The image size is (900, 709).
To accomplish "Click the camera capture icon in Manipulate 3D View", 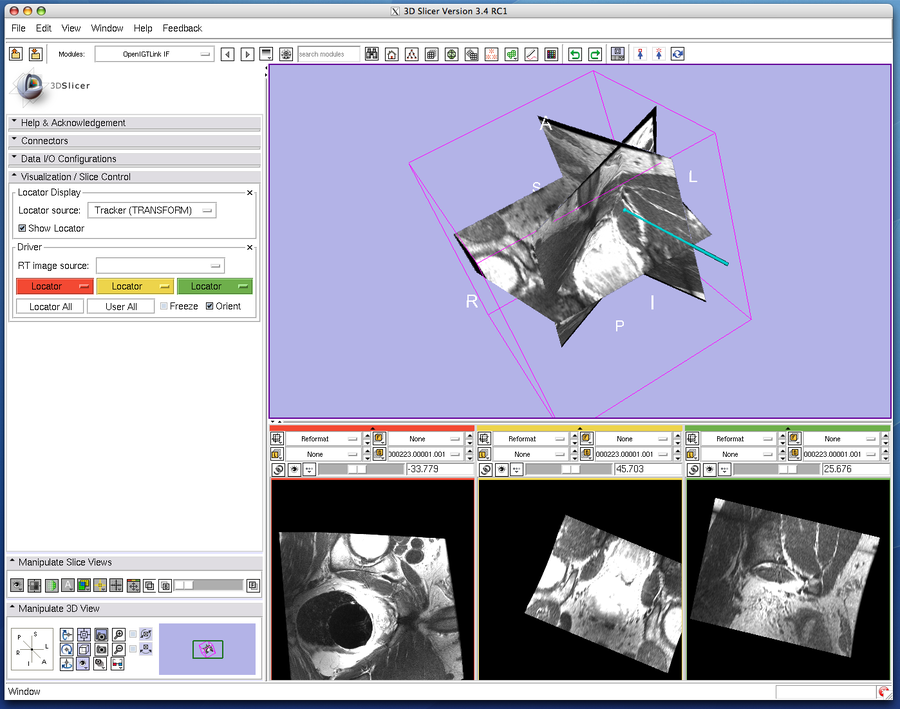I will [x=101, y=648].
